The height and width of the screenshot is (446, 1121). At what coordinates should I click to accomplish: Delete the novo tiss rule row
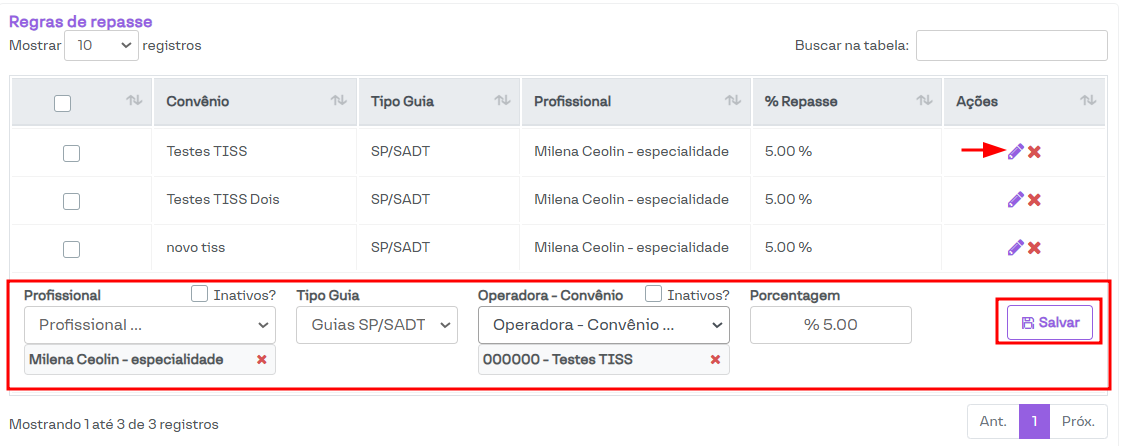[x=1035, y=248]
